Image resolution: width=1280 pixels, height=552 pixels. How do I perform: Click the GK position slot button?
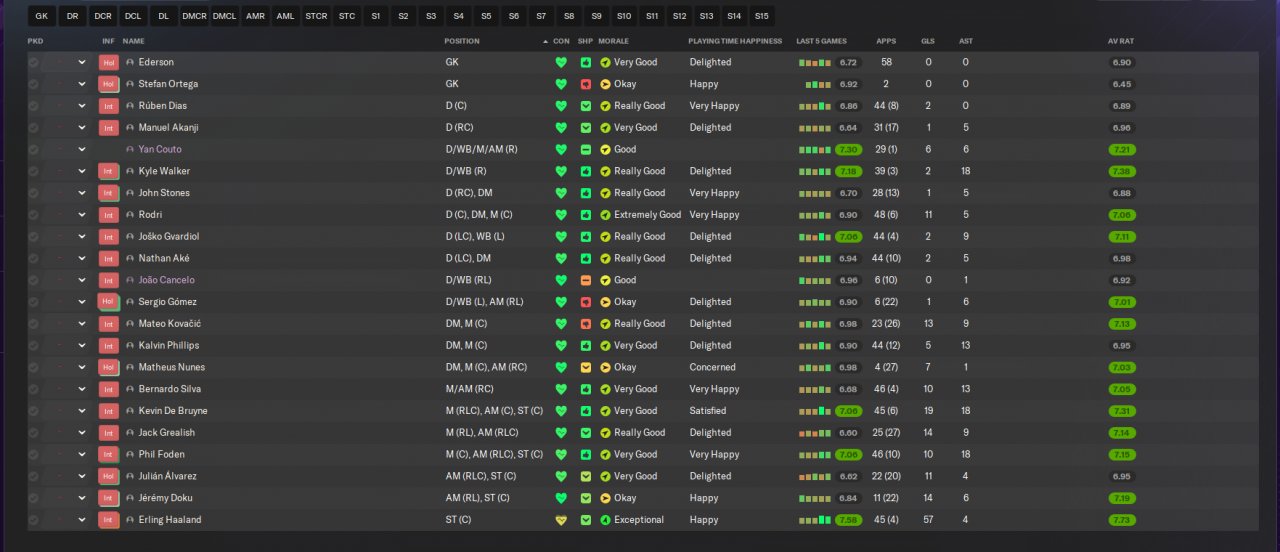pyautogui.click(x=41, y=16)
